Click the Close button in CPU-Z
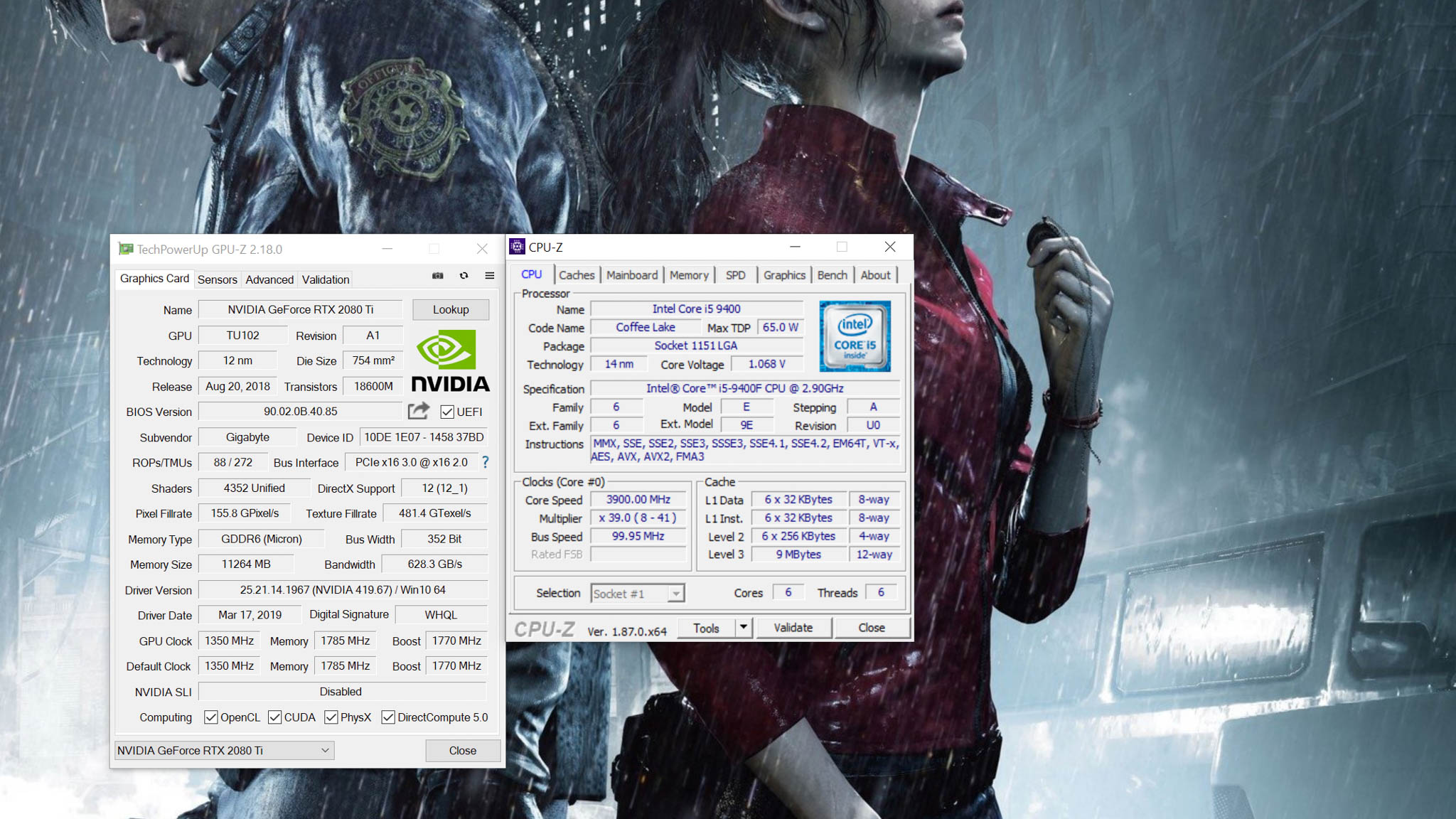 tap(872, 628)
